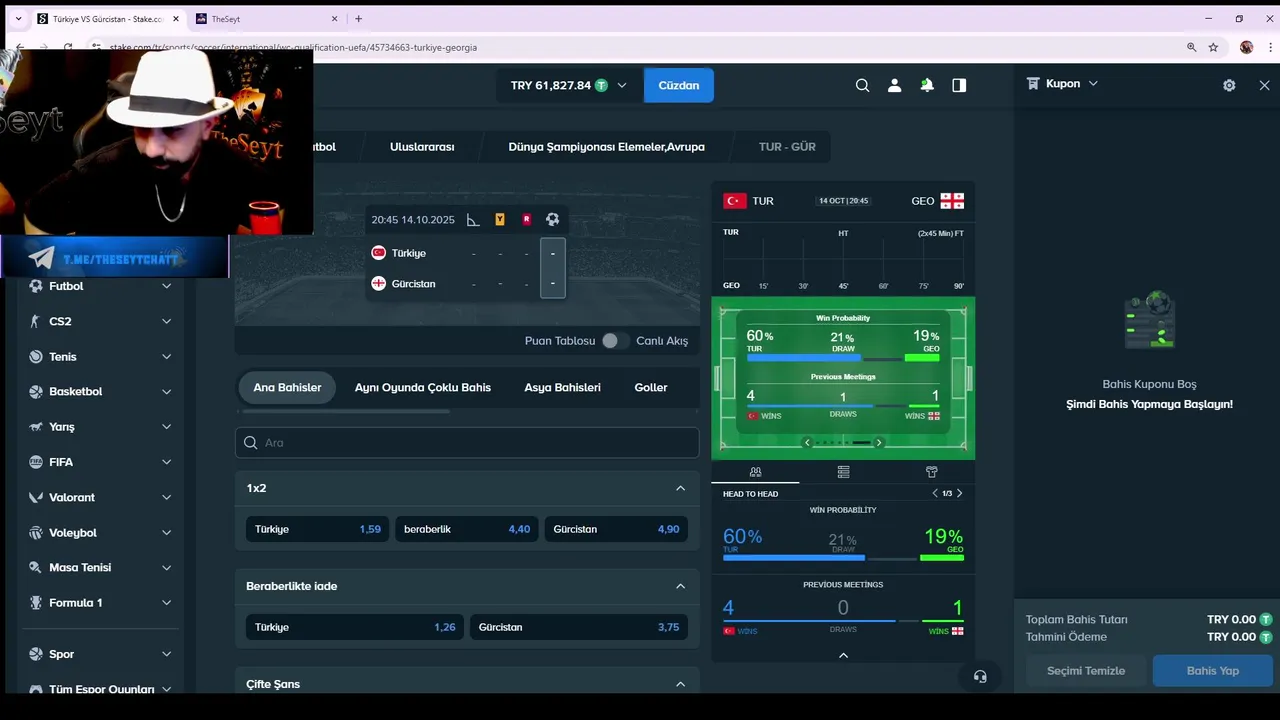The image size is (1280, 720).
Task: Toggle the side panel layout icon
Action: (959, 86)
